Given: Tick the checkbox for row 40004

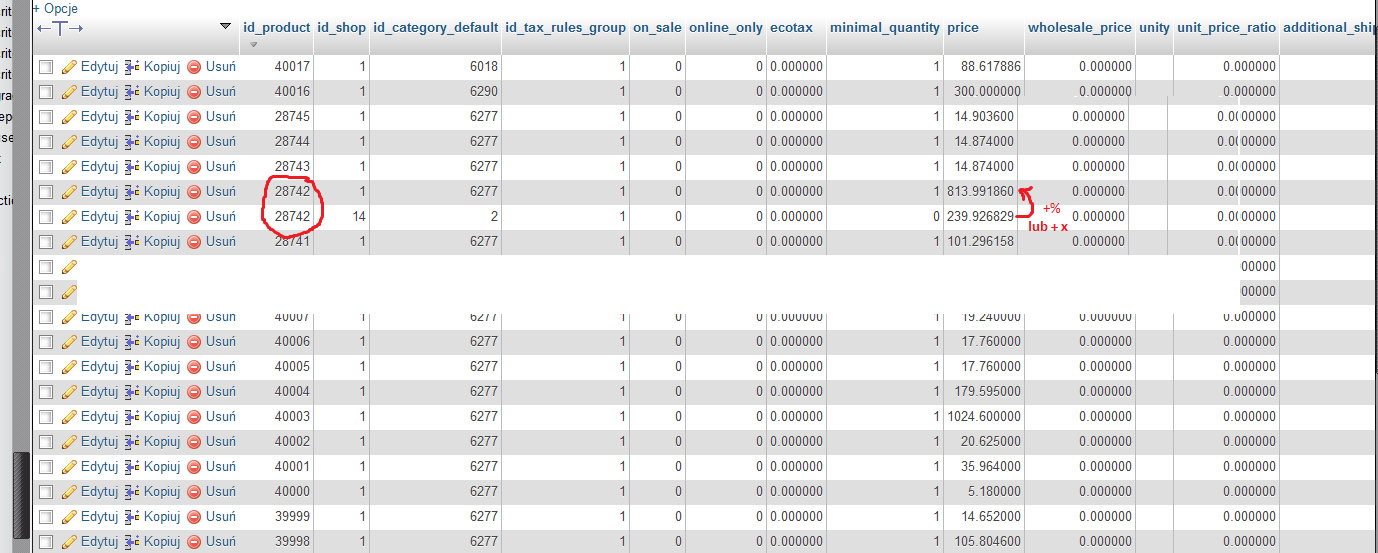Looking at the screenshot, I should point(46,392).
